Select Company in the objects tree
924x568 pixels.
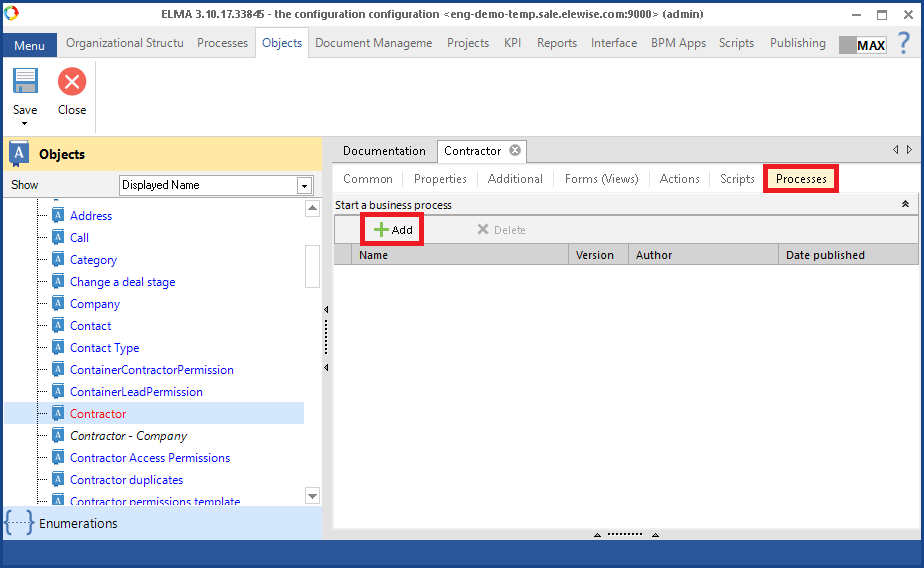(x=95, y=304)
